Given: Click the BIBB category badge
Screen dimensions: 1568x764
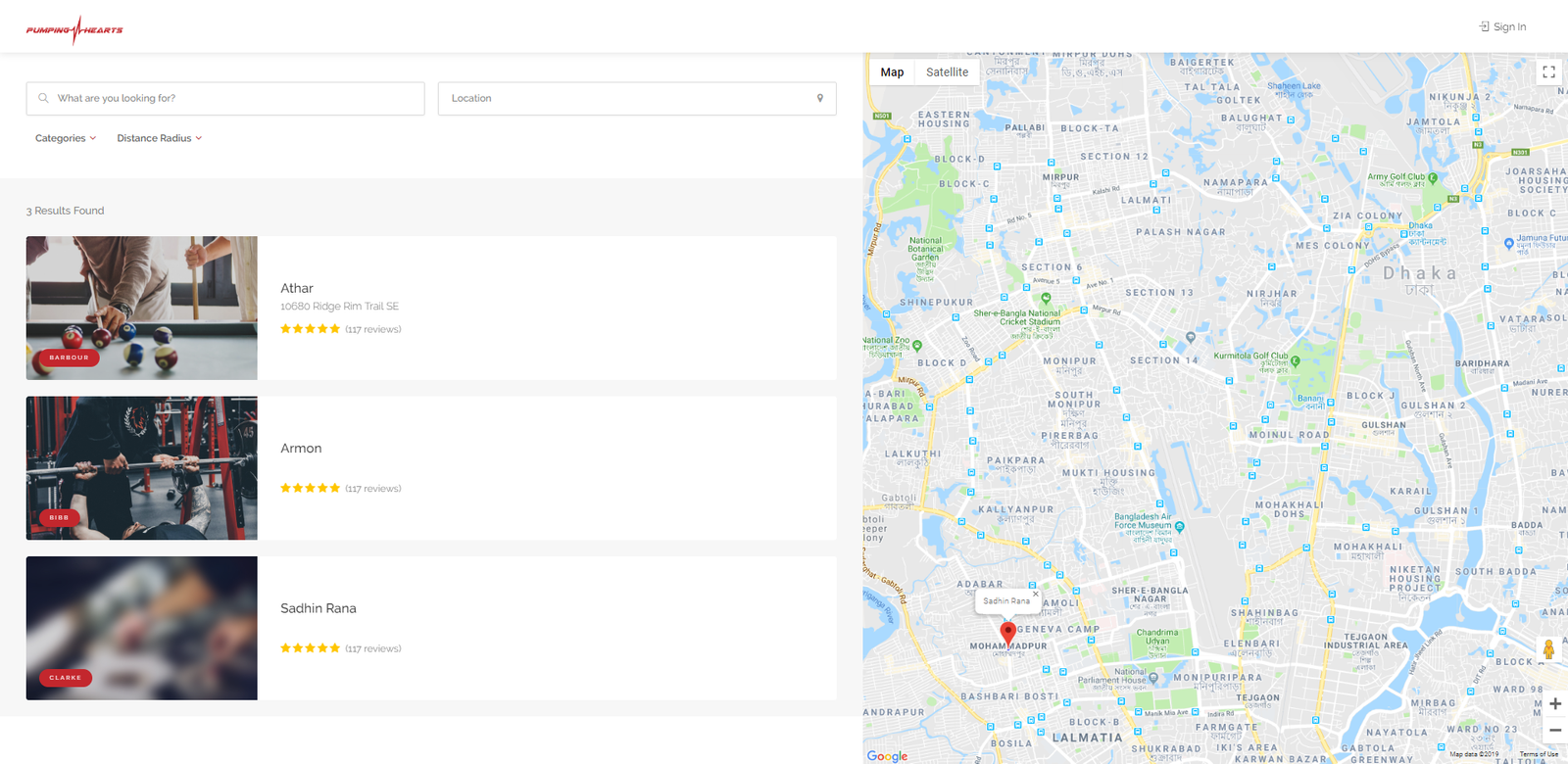Looking at the screenshot, I should (x=59, y=517).
